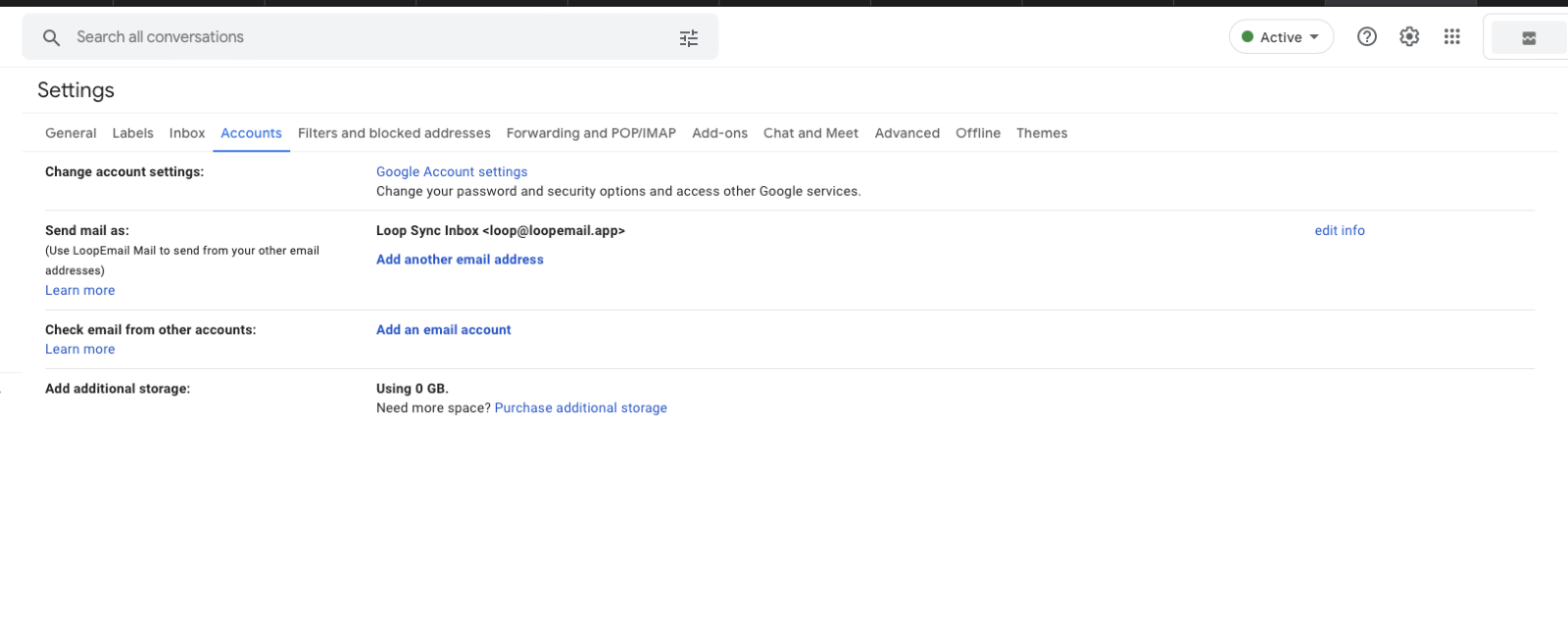Image resolution: width=1568 pixels, height=617 pixels.
Task: Click Add an email account
Action: click(444, 330)
